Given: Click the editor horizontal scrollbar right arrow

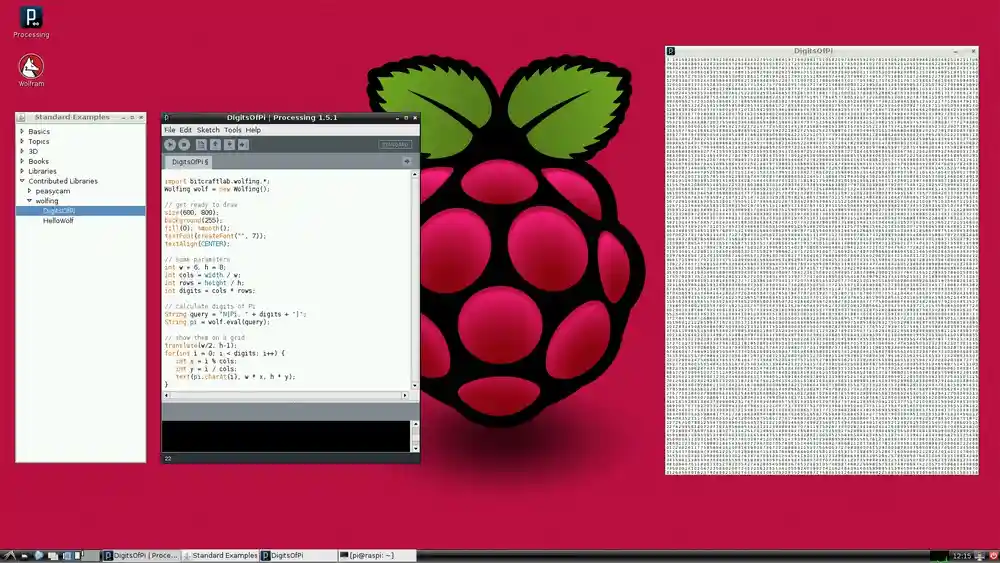Looking at the screenshot, I should 404,395.
